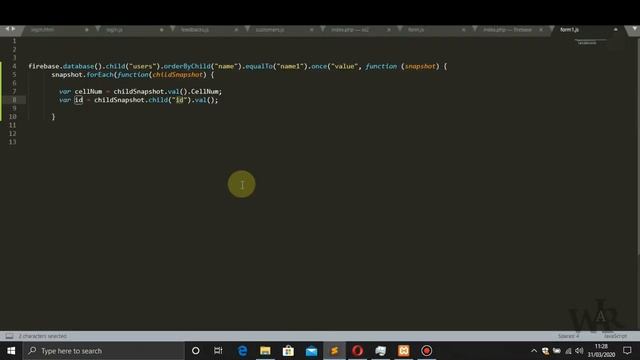Click line number 8 in the gutter
The height and width of the screenshot is (360, 640).
[14, 100]
